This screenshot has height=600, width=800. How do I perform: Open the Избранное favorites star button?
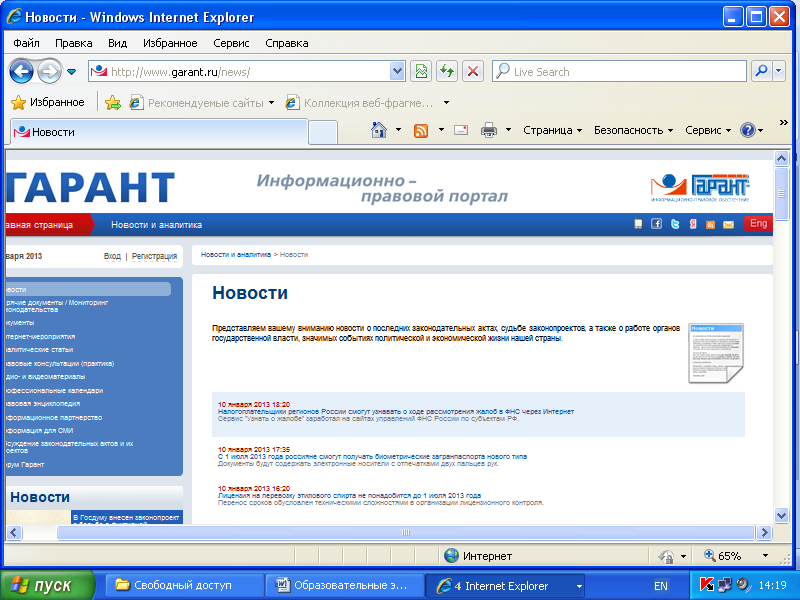[x=47, y=103]
